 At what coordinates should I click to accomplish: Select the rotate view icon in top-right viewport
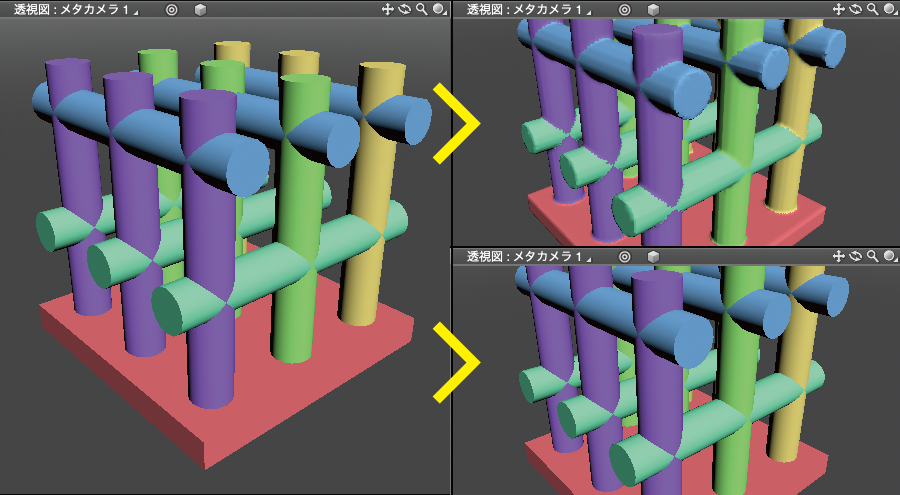pyautogui.click(x=857, y=9)
